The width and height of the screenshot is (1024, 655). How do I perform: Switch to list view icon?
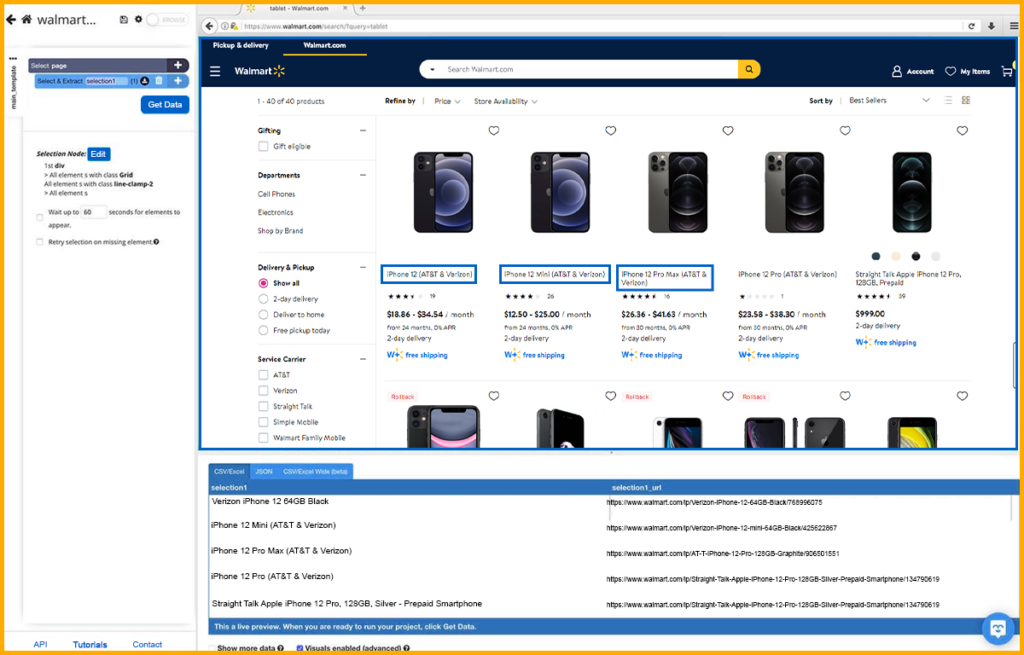coord(948,101)
